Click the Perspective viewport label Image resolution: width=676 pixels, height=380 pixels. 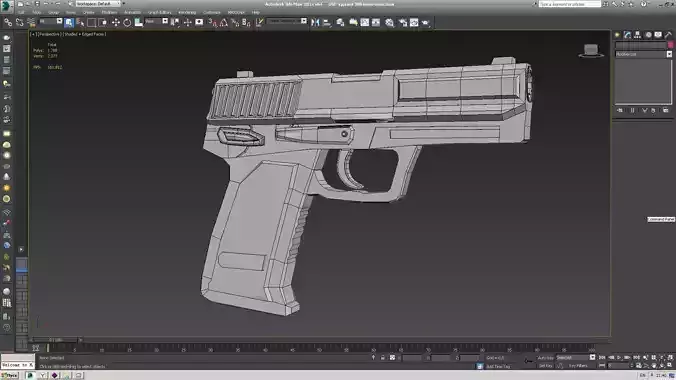(50, 34)
